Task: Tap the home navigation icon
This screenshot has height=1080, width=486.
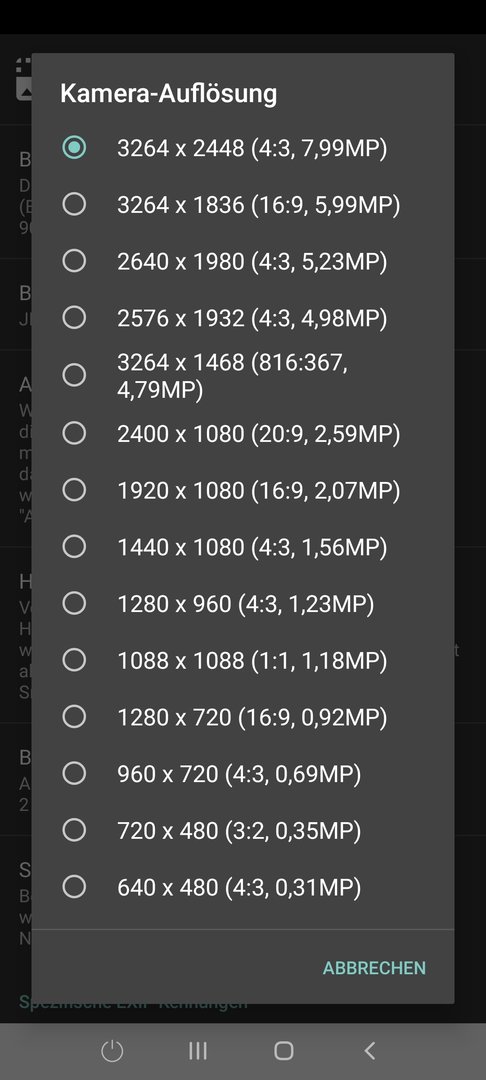Action: [x=284, y=1050]
